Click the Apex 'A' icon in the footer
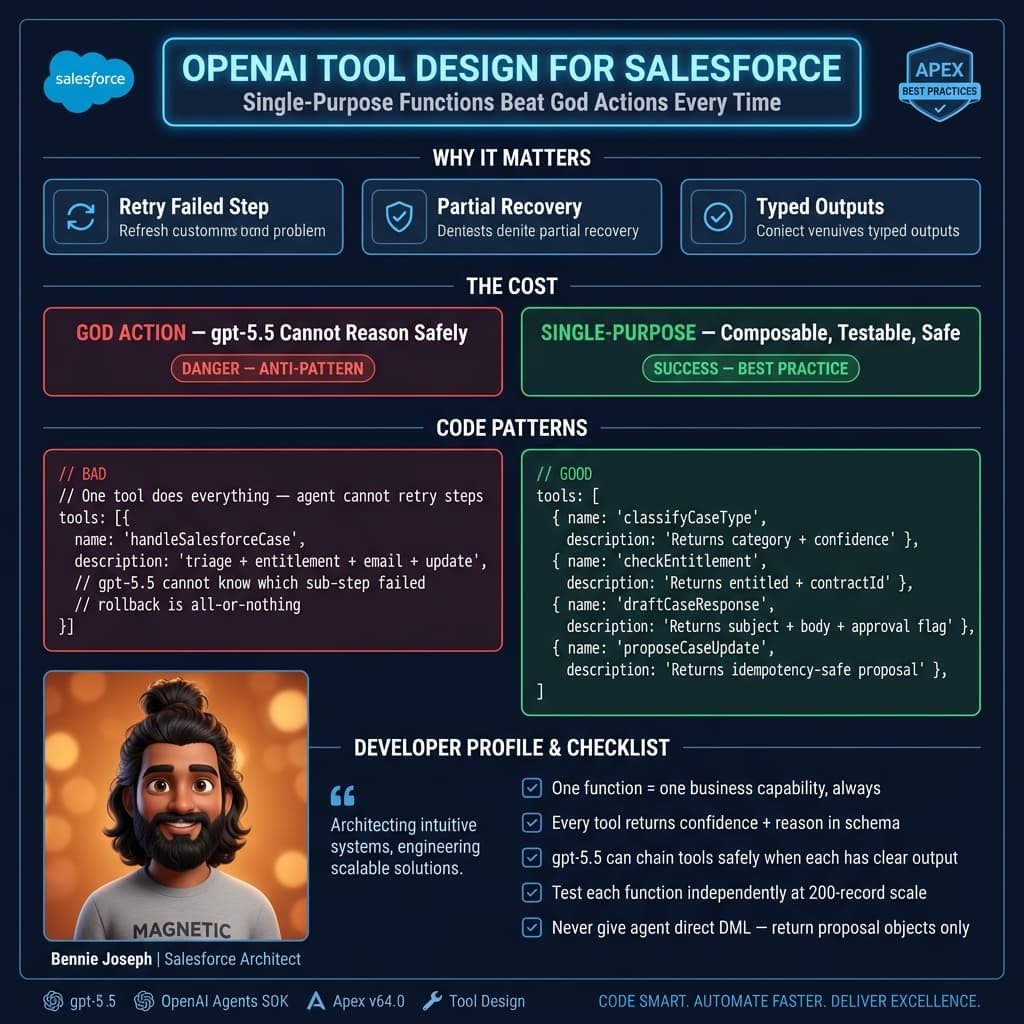The width and height of the screenshot is (1024, 1024). point(316,1001)
